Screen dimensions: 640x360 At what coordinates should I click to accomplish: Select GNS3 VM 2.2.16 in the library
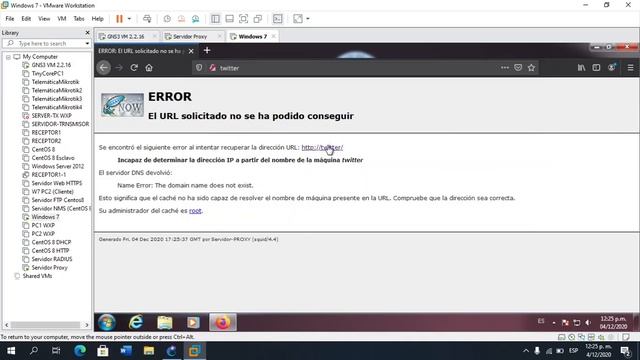coord(51,65)
